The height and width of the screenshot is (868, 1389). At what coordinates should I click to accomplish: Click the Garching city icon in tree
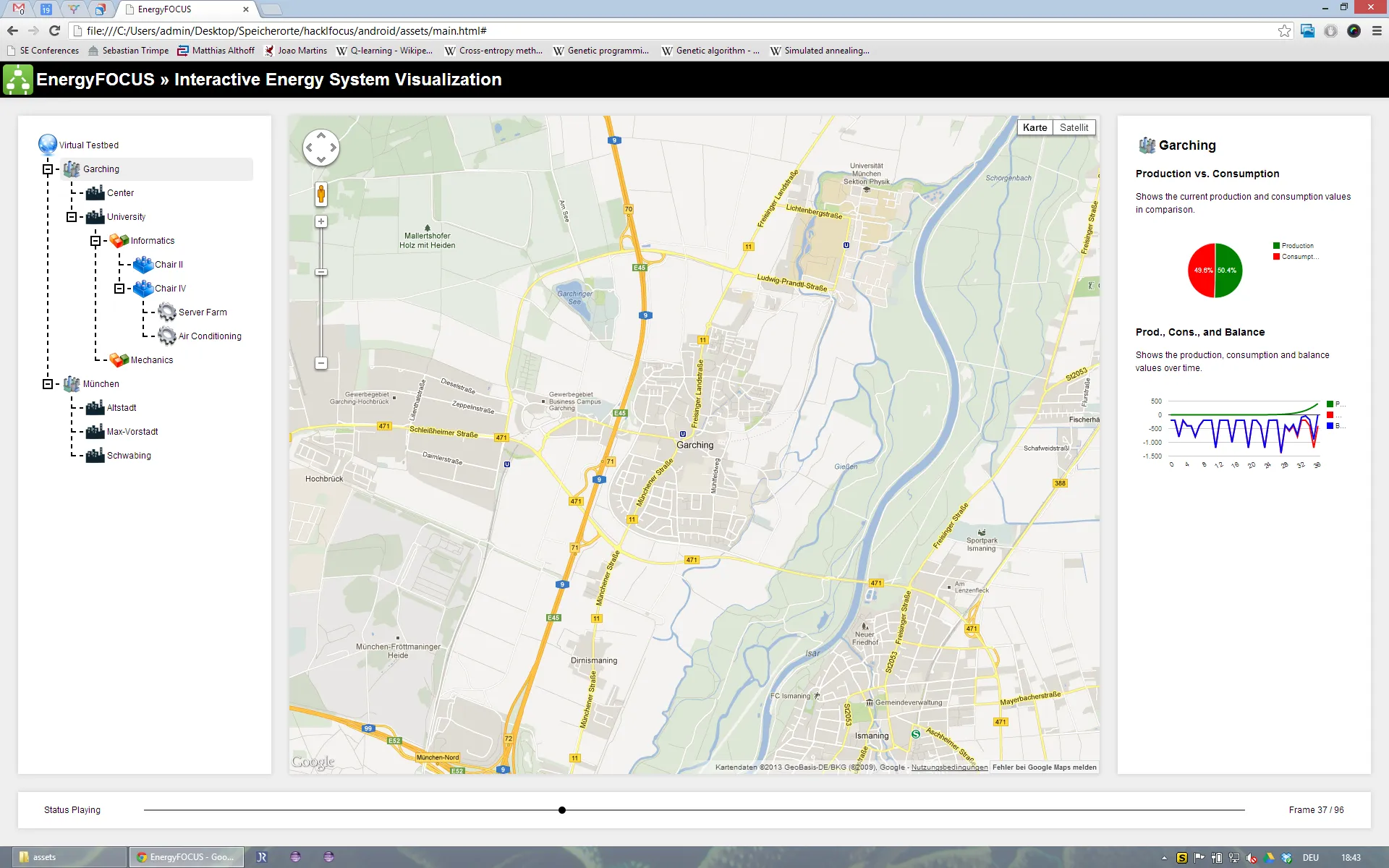tap(72, 169)
